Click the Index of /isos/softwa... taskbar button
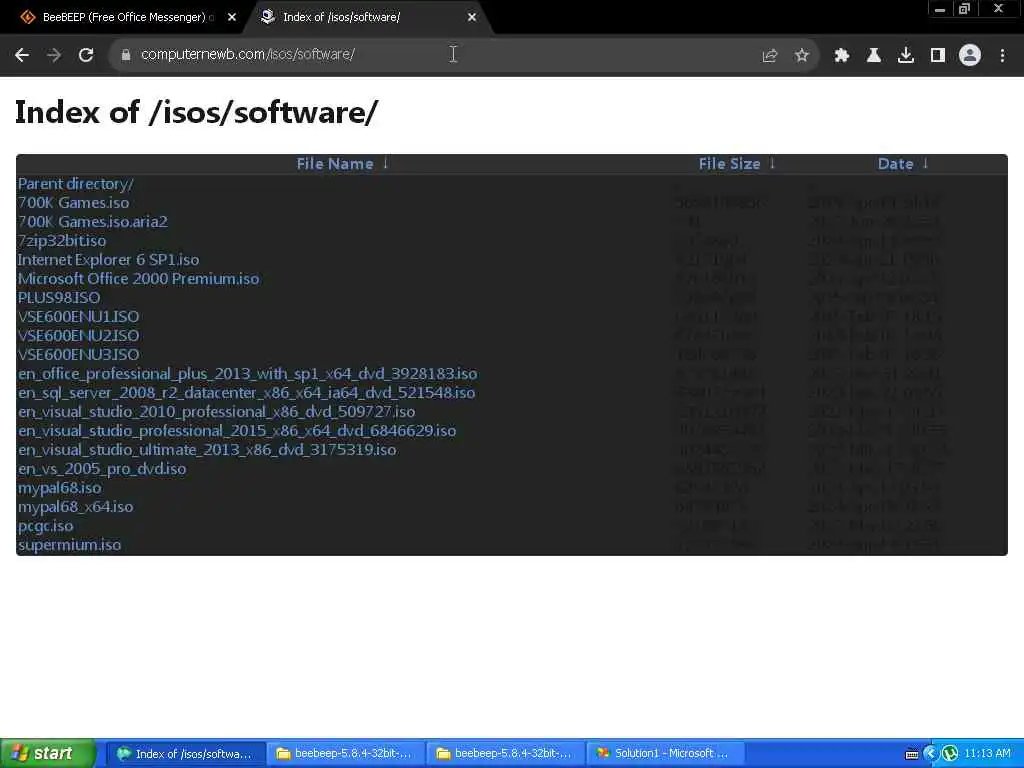 185,754
